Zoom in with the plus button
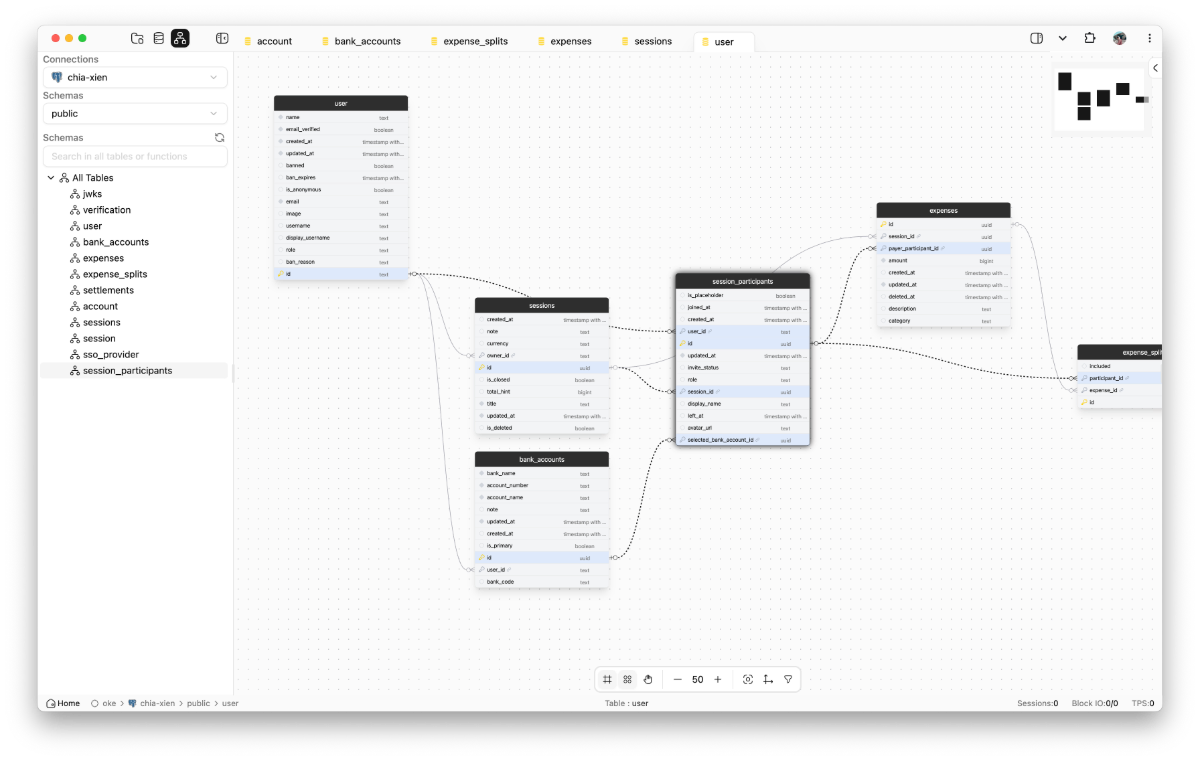Screen dimensions: 1200x761 [718, 679]
